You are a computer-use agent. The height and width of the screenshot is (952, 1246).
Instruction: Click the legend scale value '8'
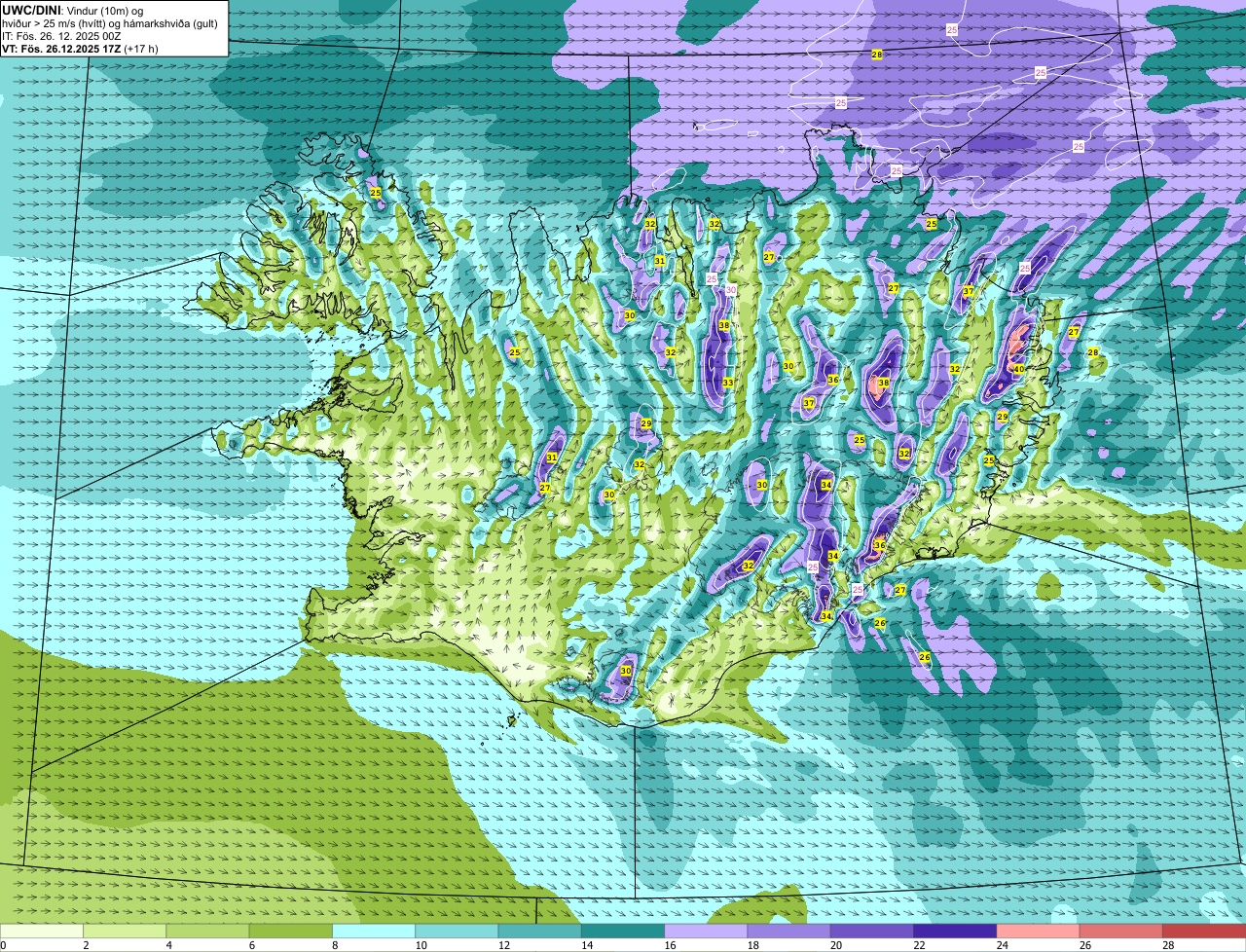pyautogui.click(x=334, y=945)
